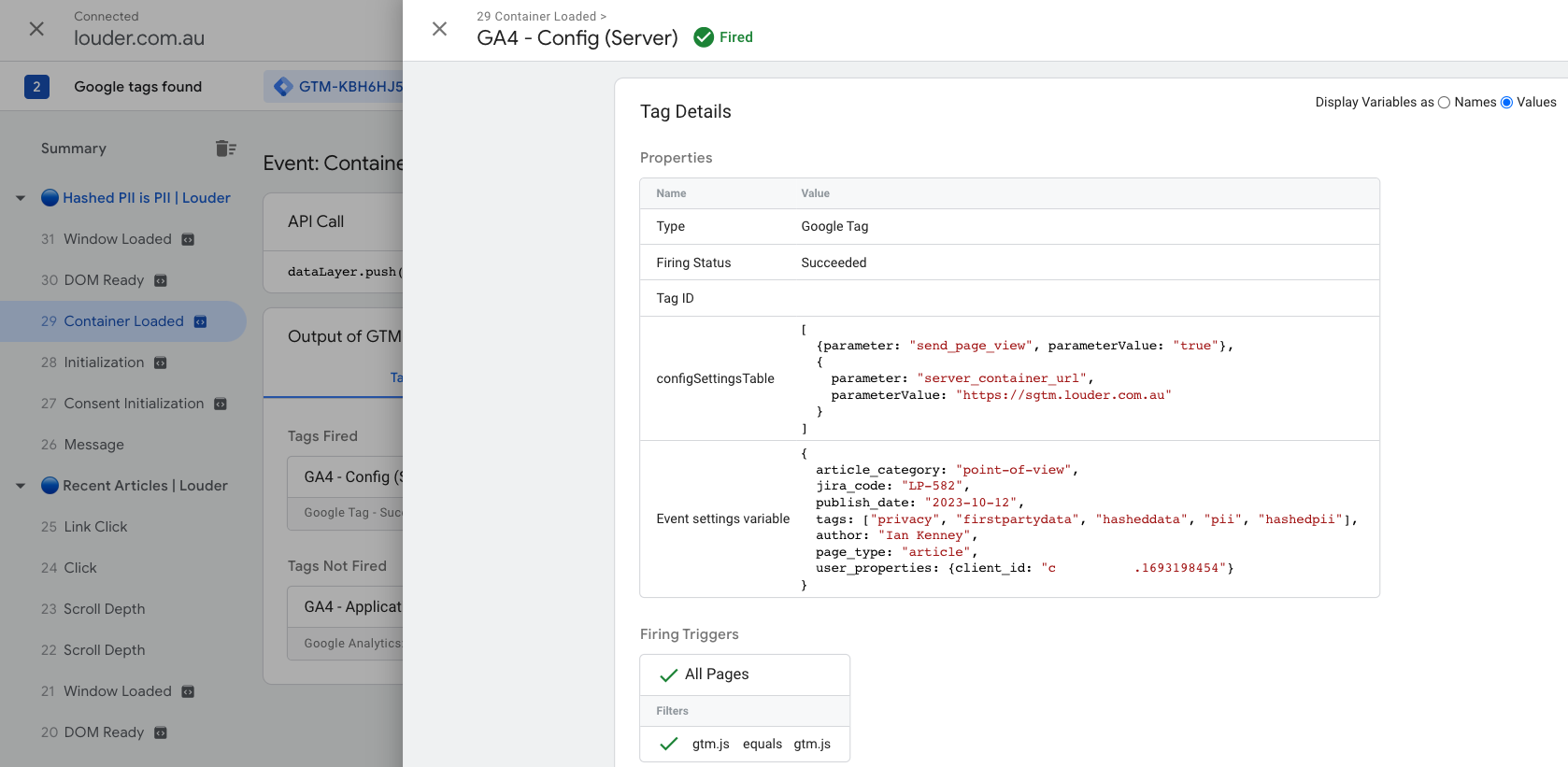Select event 26 Message
This screenshot has width=1568, height=767.
pos(82,445)
